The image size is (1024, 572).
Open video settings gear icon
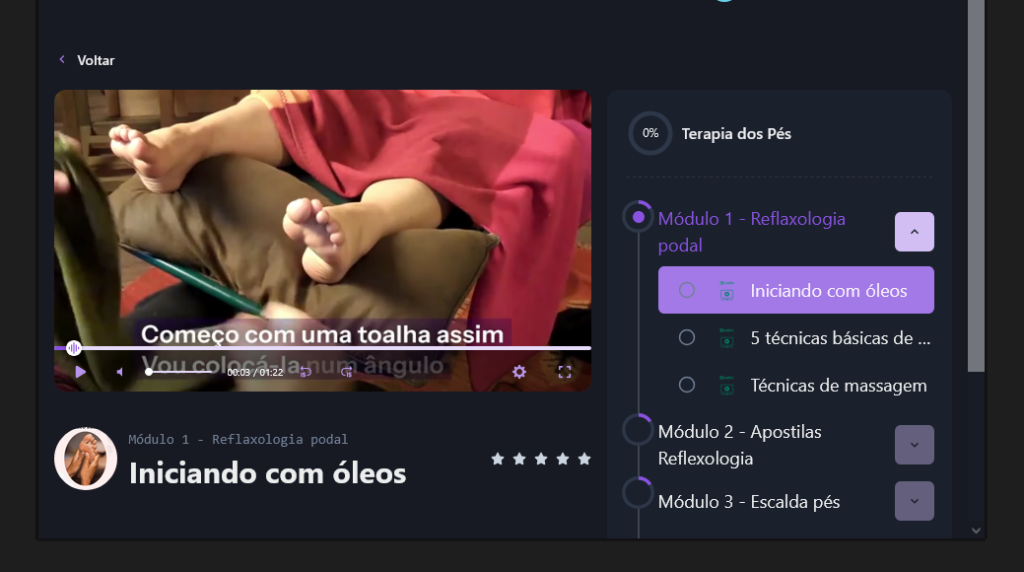[519, 372]
